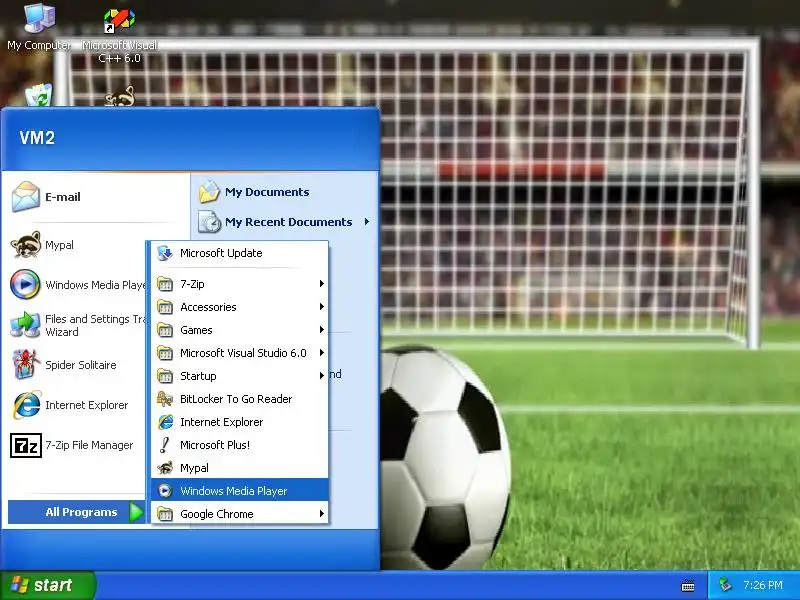Open the Recycle Bin desktop icon

[39, 94]
